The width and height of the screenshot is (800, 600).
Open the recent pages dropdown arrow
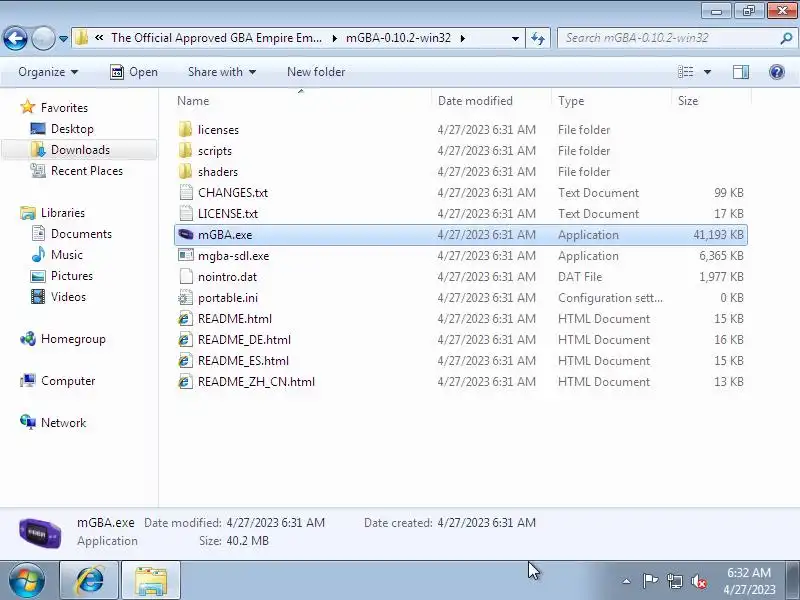(63, 38)
